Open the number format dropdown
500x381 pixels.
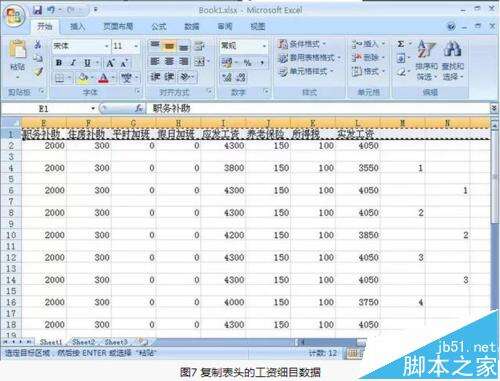click(x=264, y=46)
